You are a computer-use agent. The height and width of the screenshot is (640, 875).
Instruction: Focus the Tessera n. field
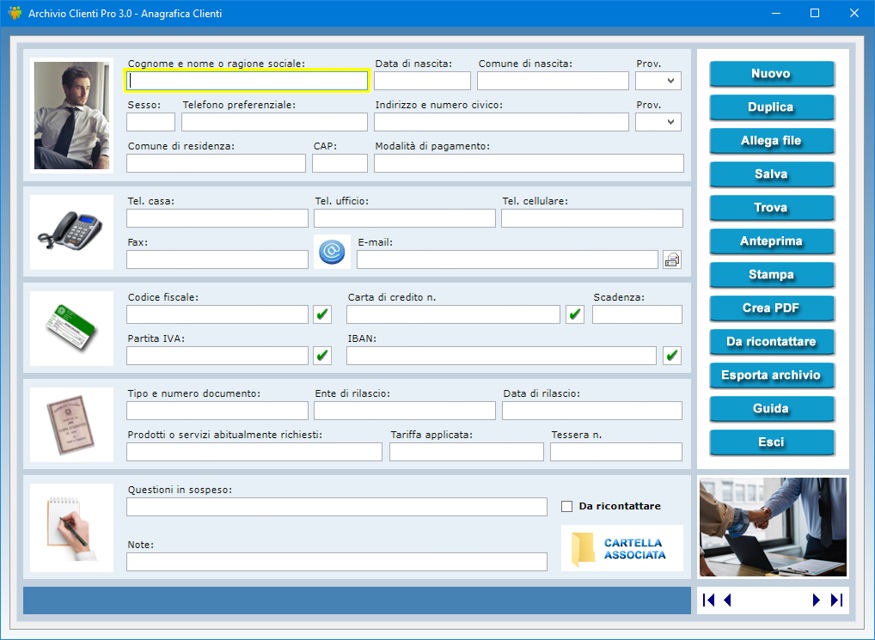click(x=616, y=451)
